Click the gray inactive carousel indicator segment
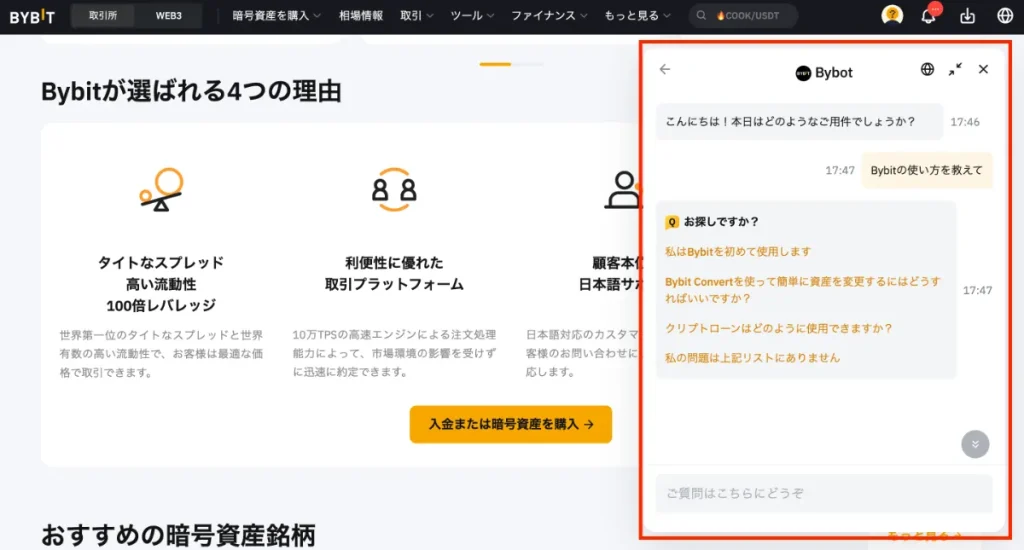Viewport: 1024px width, 550px height. pos(527,64)
